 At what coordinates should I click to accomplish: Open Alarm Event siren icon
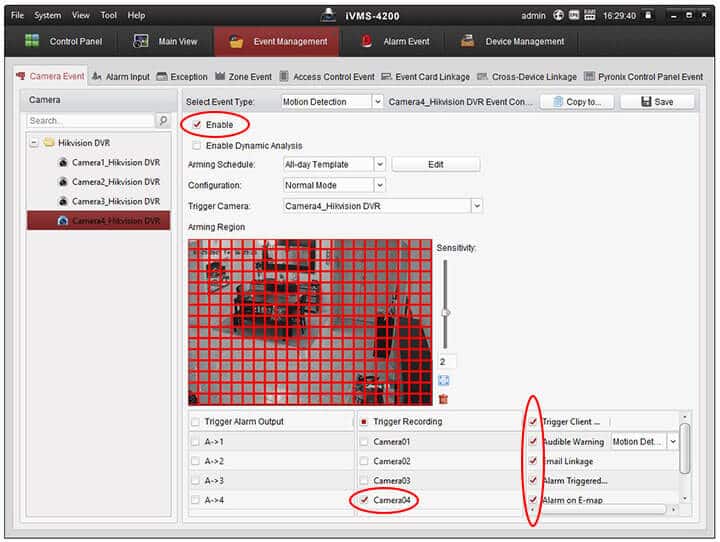pyautogui.click(x=365, y=42)
